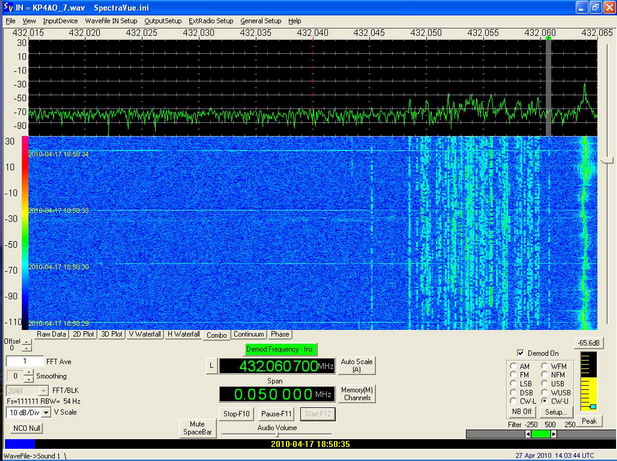Image resolution: width=617 pixels, height=461 pixels.
Task: Open the InputDevice menu
Action: coord(60,20)
